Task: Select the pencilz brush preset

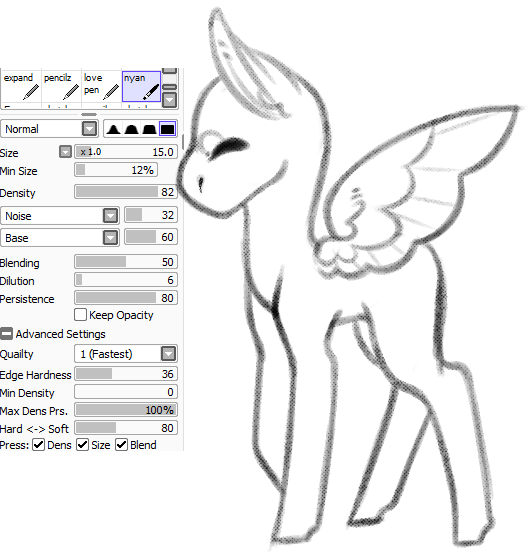Action: 61,87
